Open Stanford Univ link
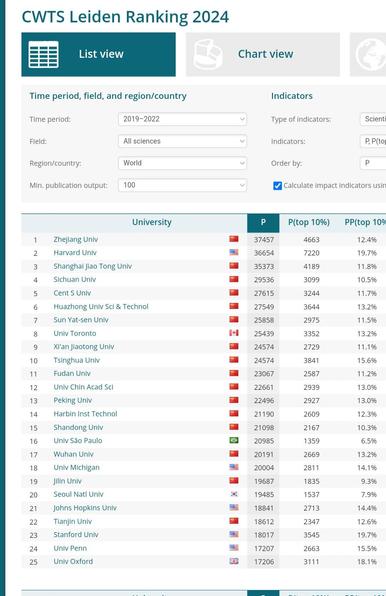386x596 pixels. (x=76, y=534)
